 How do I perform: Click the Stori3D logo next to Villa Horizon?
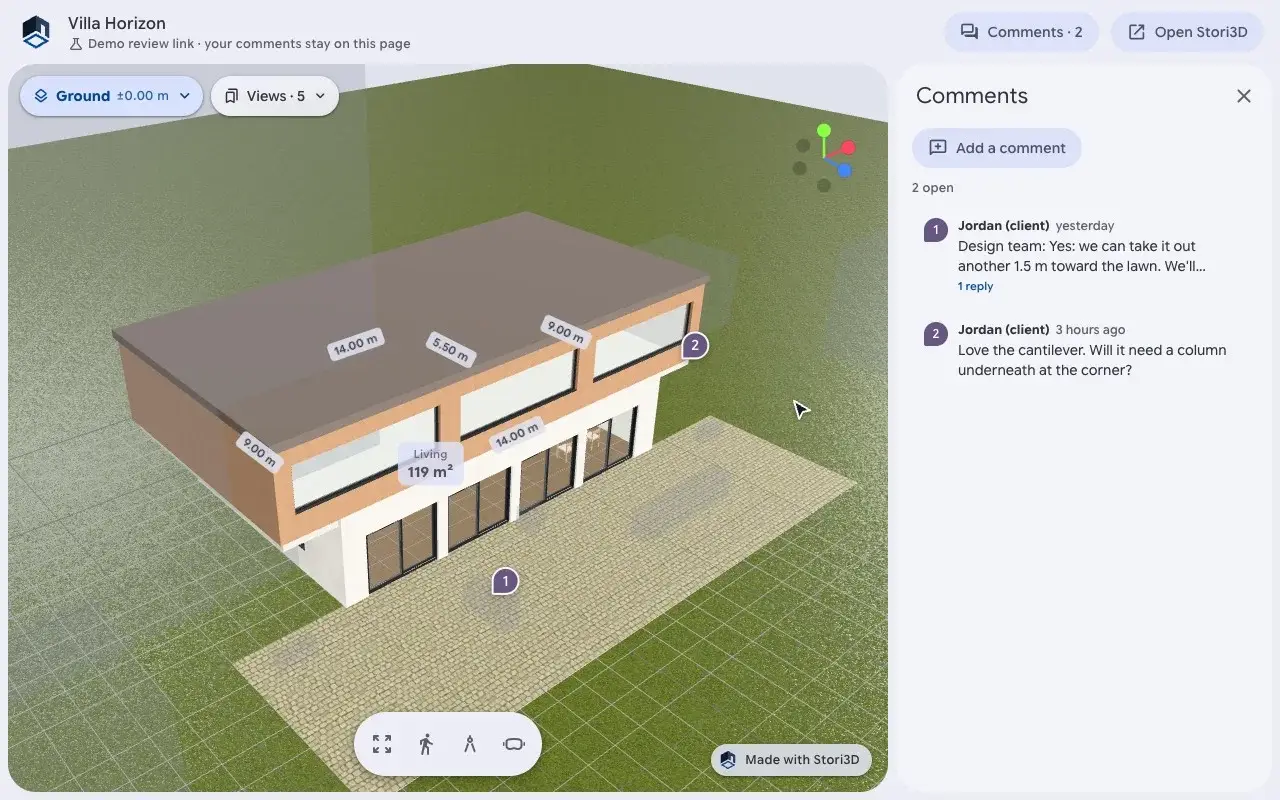coord(36,32)
